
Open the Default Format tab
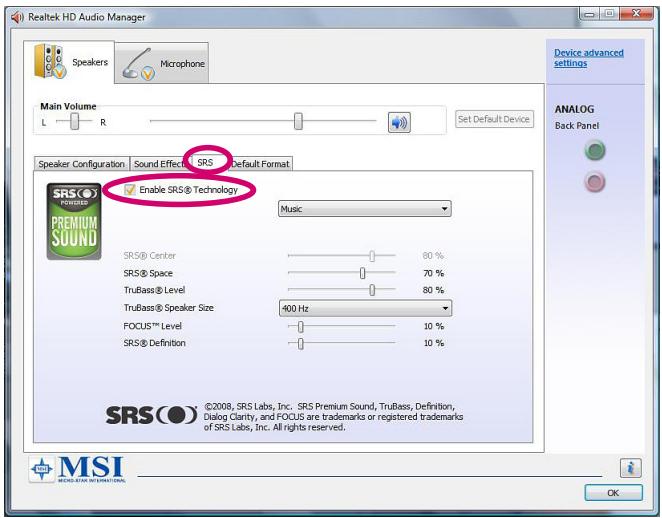(260, 164)
